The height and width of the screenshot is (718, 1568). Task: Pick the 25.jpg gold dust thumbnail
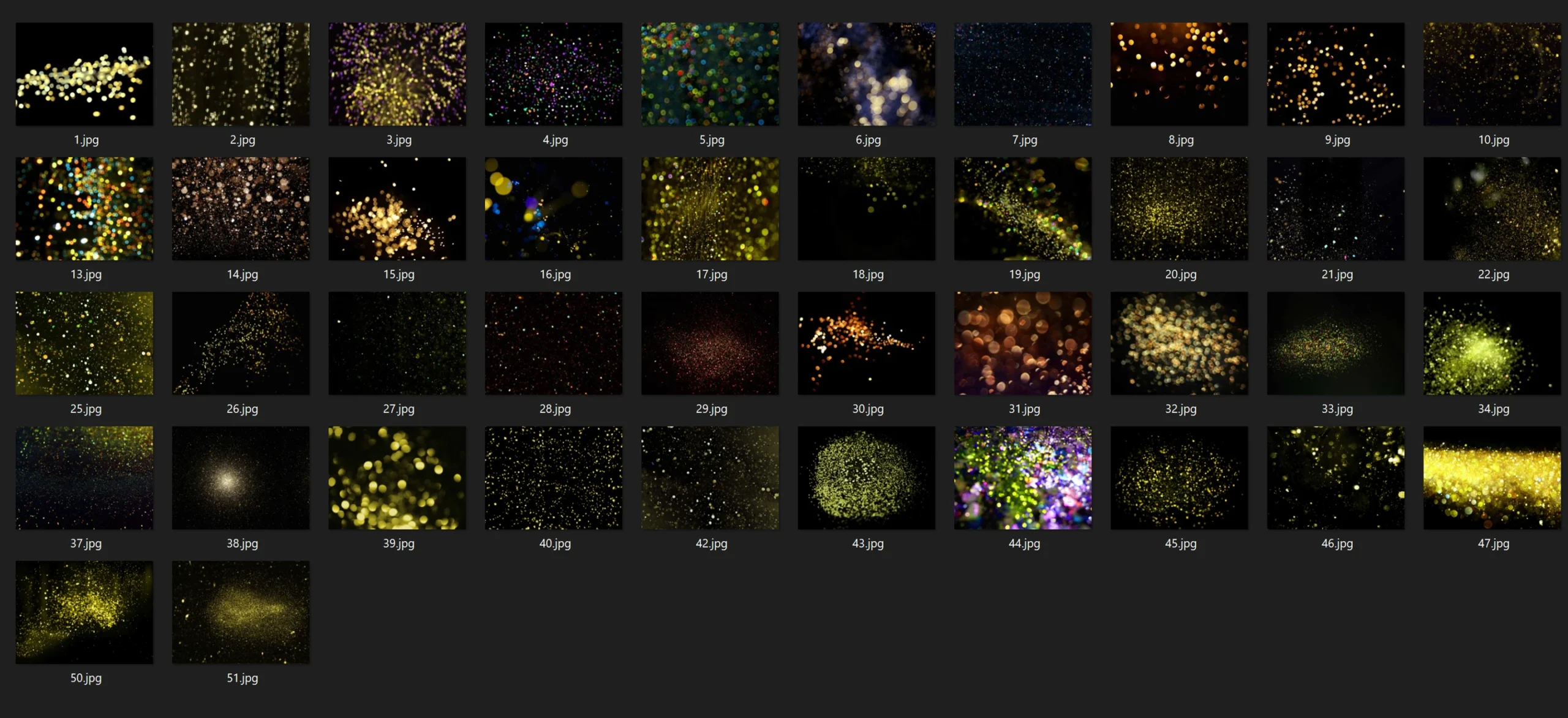tap(85, 343)
